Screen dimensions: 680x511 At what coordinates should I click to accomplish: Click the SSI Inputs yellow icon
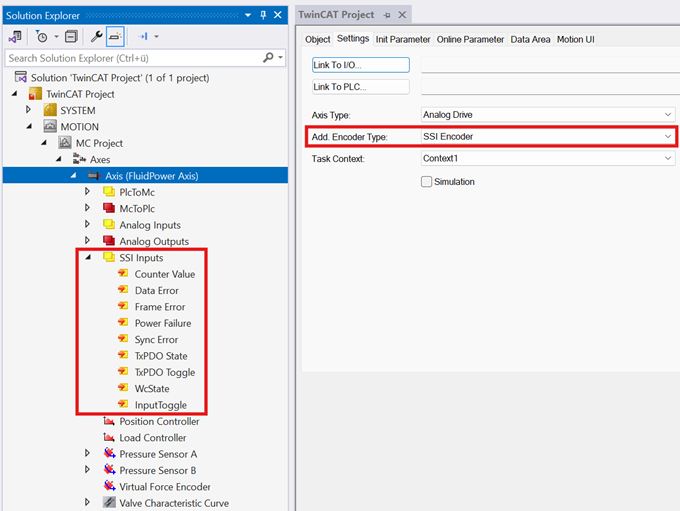(109, 257)
